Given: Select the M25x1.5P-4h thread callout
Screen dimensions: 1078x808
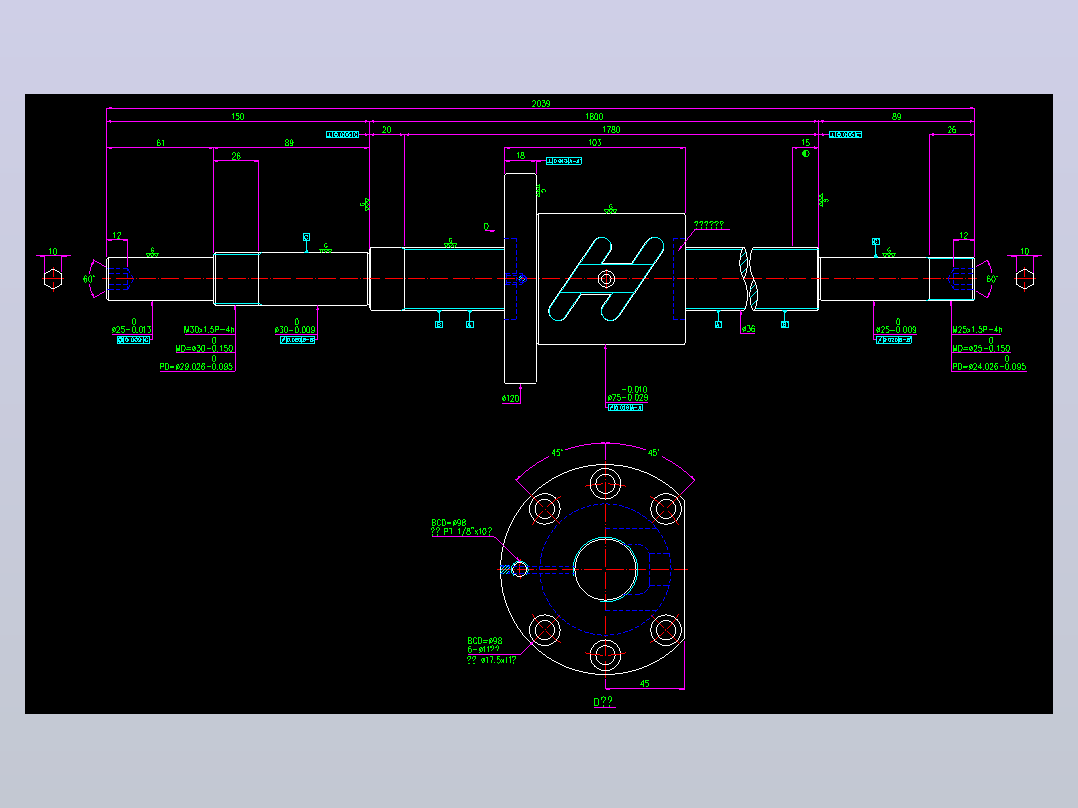Looking at the screenshot, I should pos(977,330).
